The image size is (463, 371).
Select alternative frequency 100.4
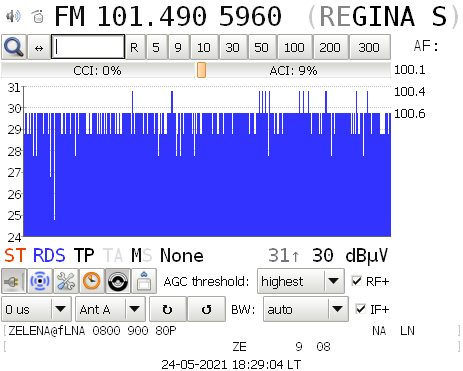point(410,92)
